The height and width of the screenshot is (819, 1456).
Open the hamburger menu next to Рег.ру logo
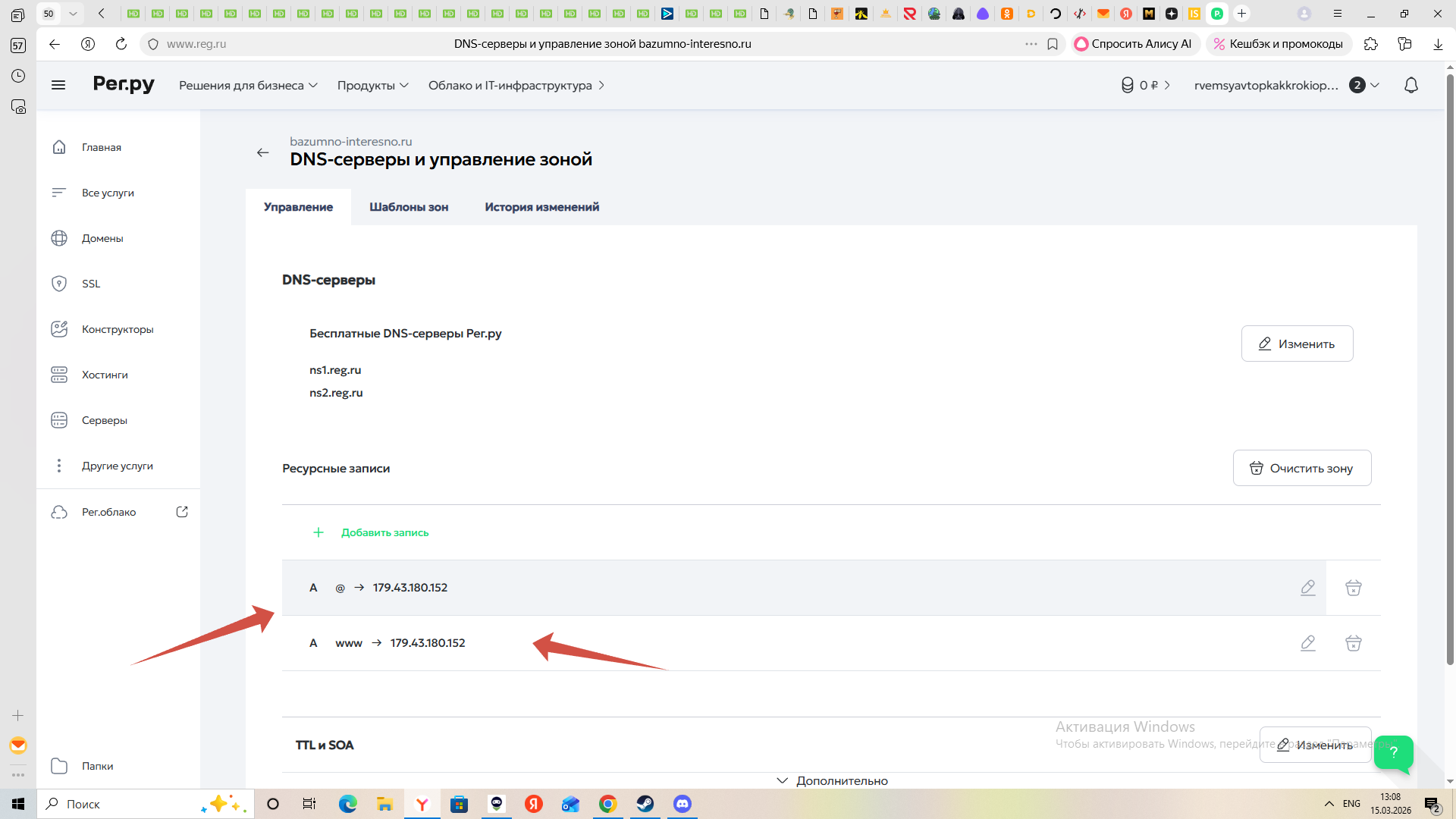coord(58,85)
